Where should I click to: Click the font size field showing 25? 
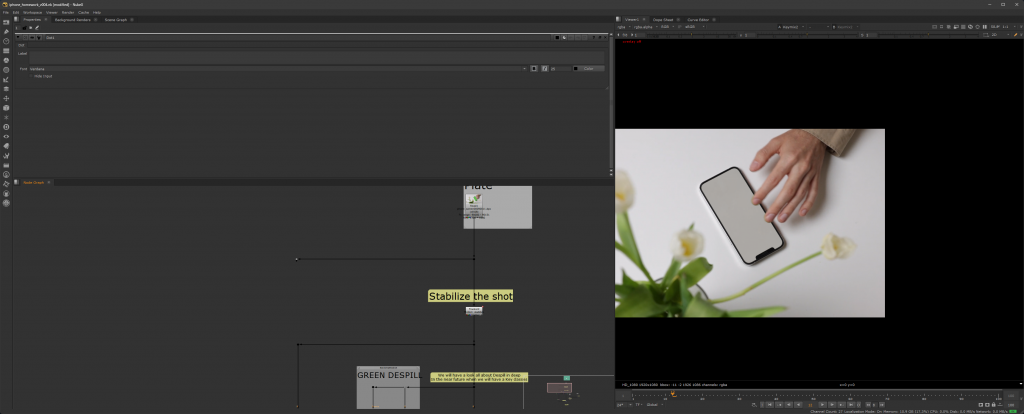[560, 69]
